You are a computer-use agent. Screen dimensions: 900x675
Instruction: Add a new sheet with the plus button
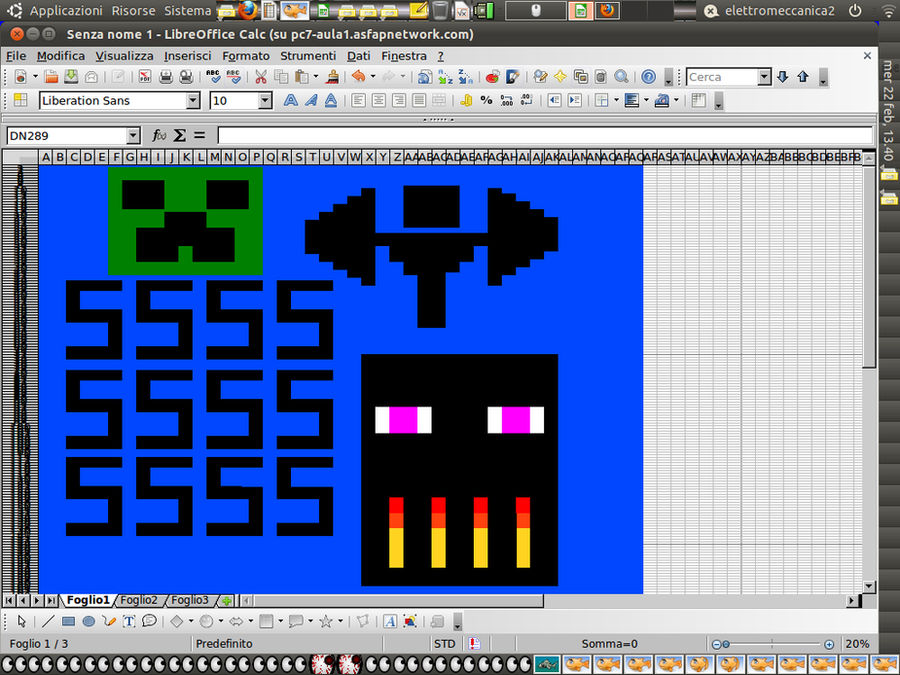pos(227,600)
